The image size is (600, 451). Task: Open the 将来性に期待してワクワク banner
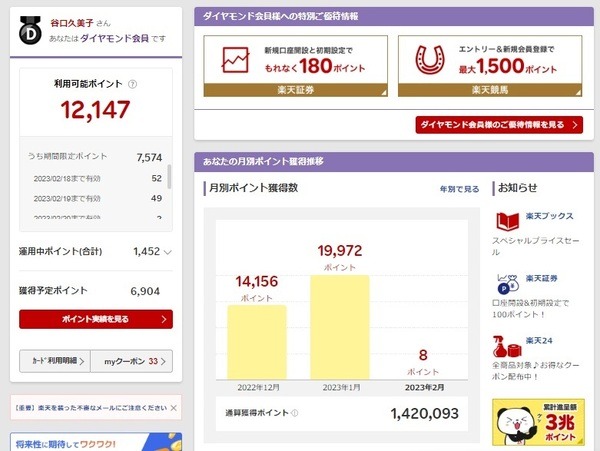pos(96,442)
